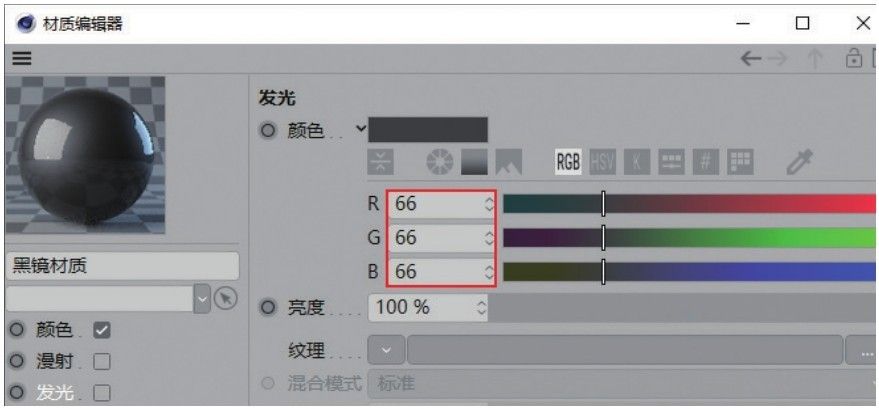879x409 pixels.
Task: Choose the color from picture mode icon
Action: pos(508,162)
